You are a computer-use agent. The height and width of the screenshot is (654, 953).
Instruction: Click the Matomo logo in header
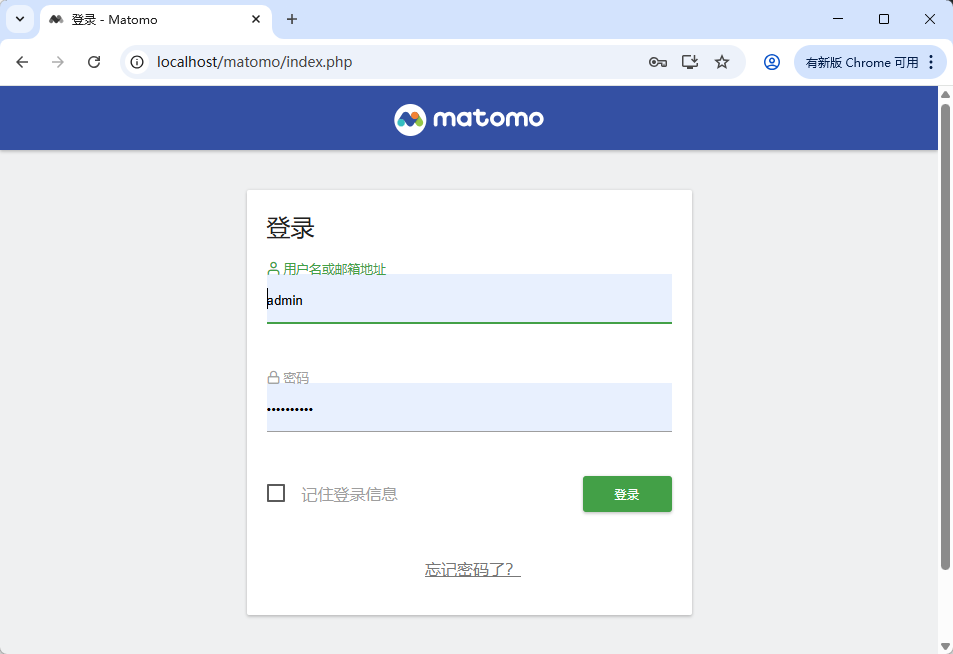pos(469,119)
